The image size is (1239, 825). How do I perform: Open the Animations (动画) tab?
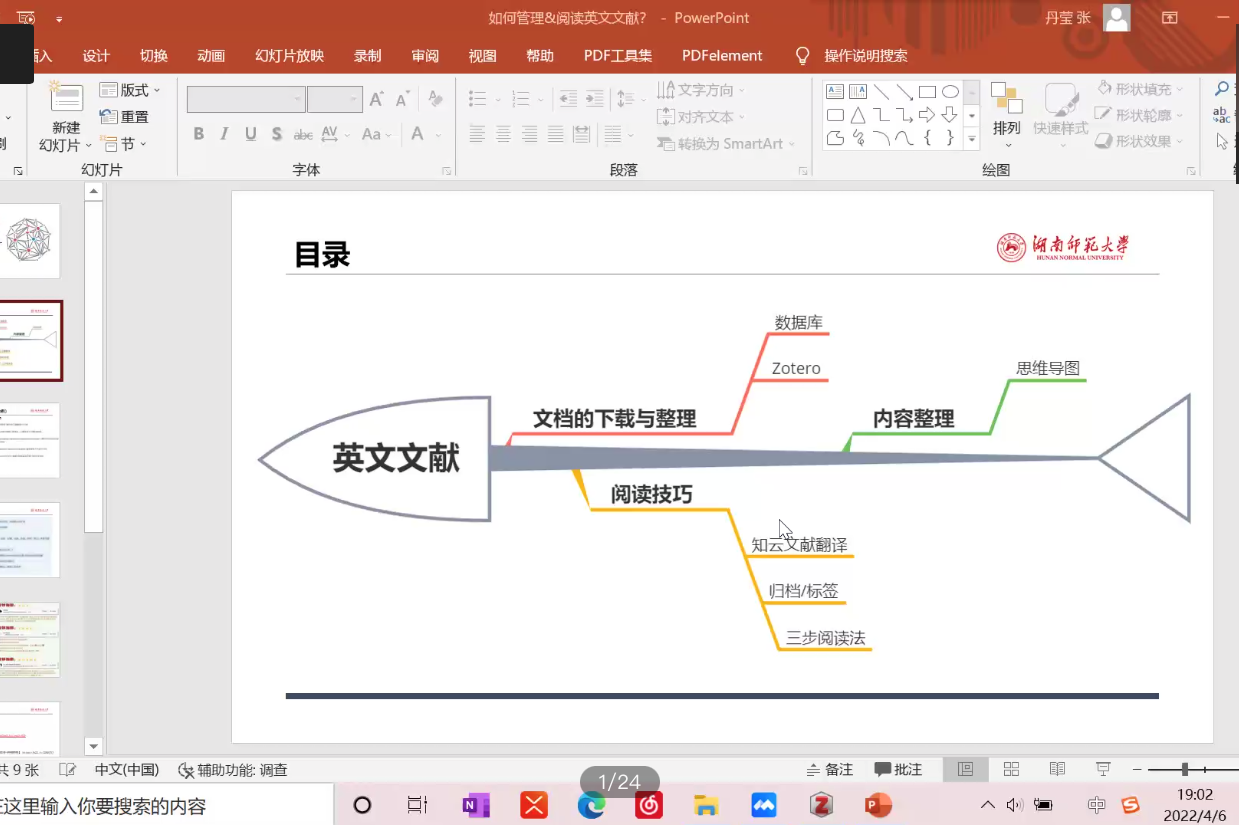click(x=211, y=56)
